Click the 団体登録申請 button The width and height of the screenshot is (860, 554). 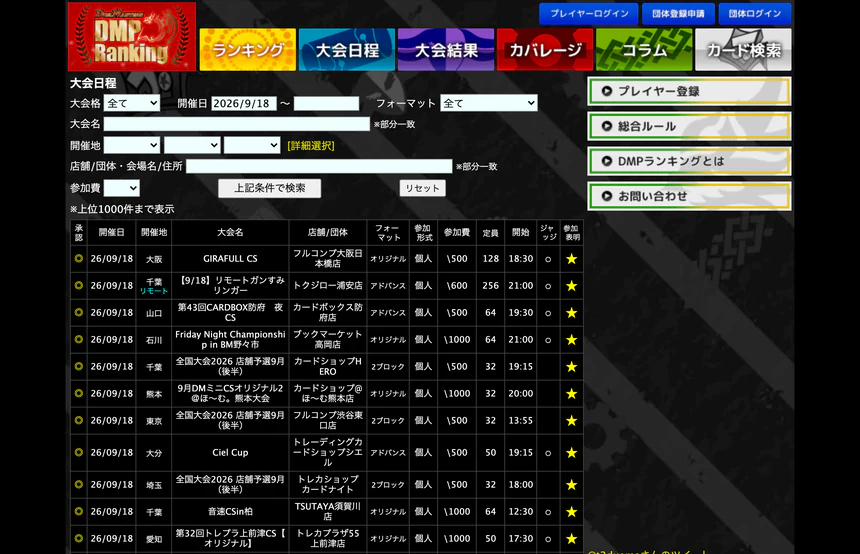[678, 14]
